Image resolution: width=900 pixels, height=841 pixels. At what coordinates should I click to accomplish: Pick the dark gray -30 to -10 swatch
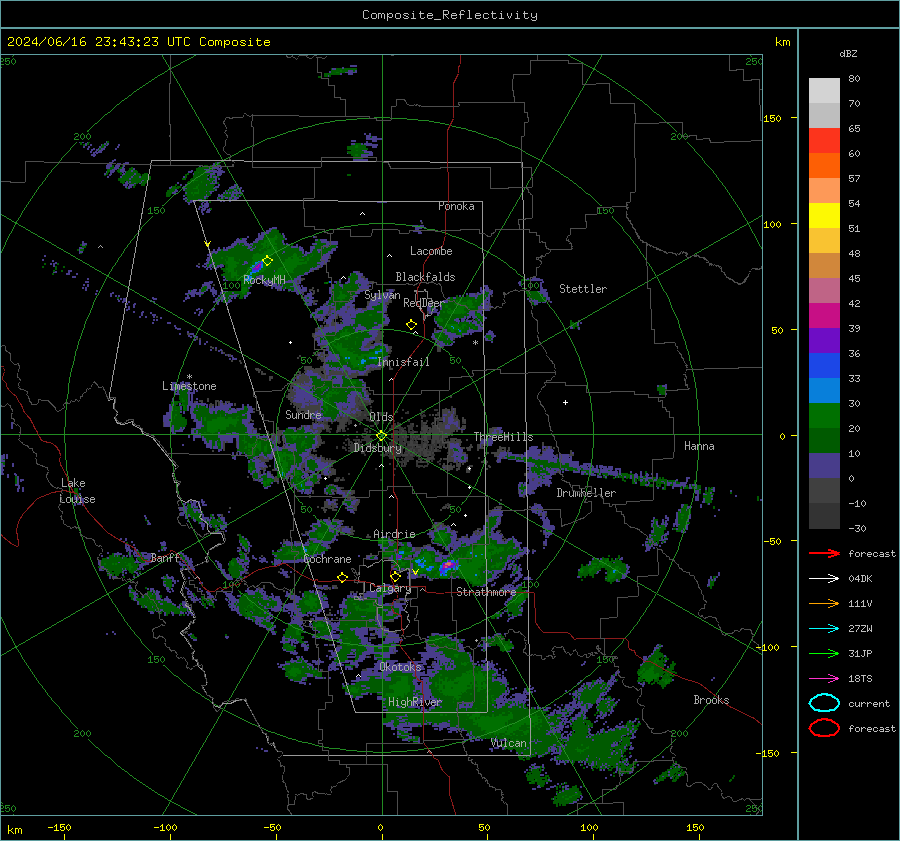click(824, 516)
